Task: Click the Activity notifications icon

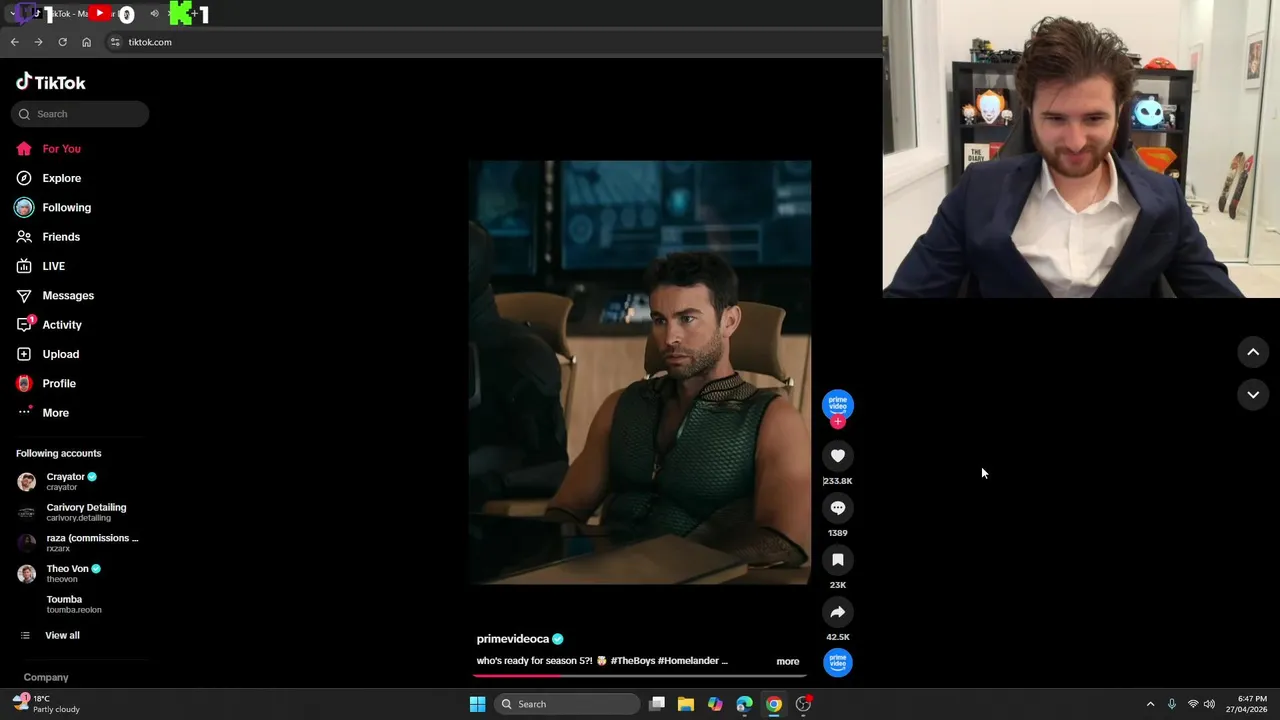Action: coord(24,324)
